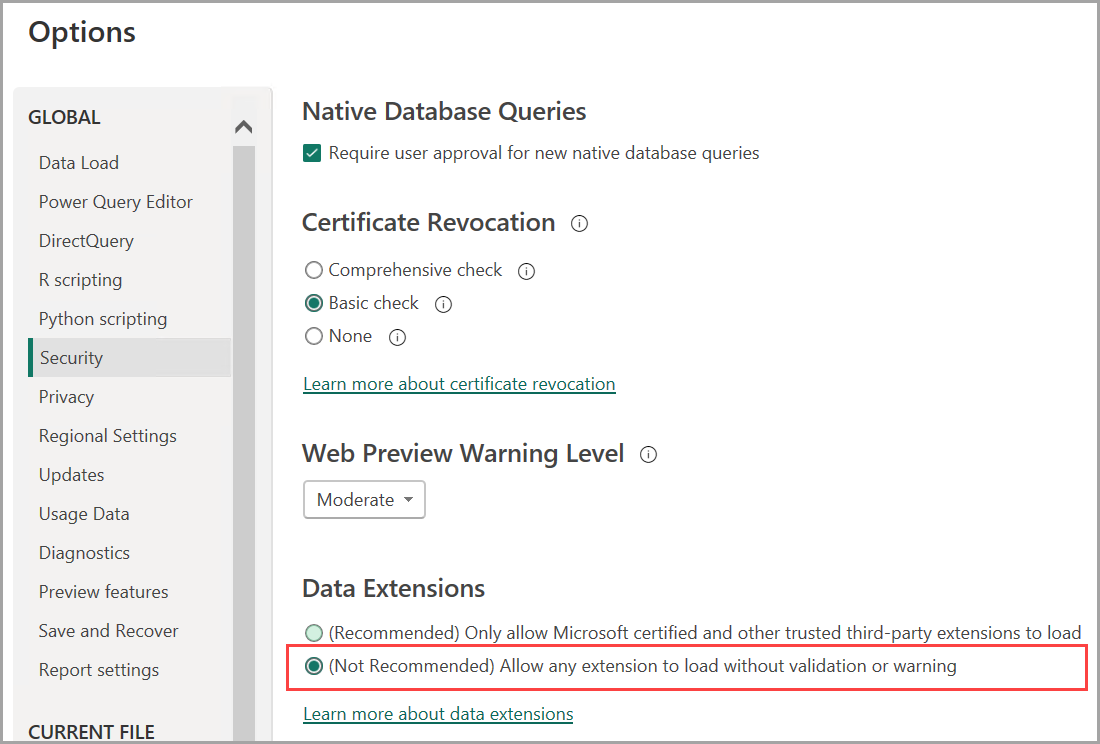
Task: Open Regional Settings in sidebar
Action: coord(107,436)
